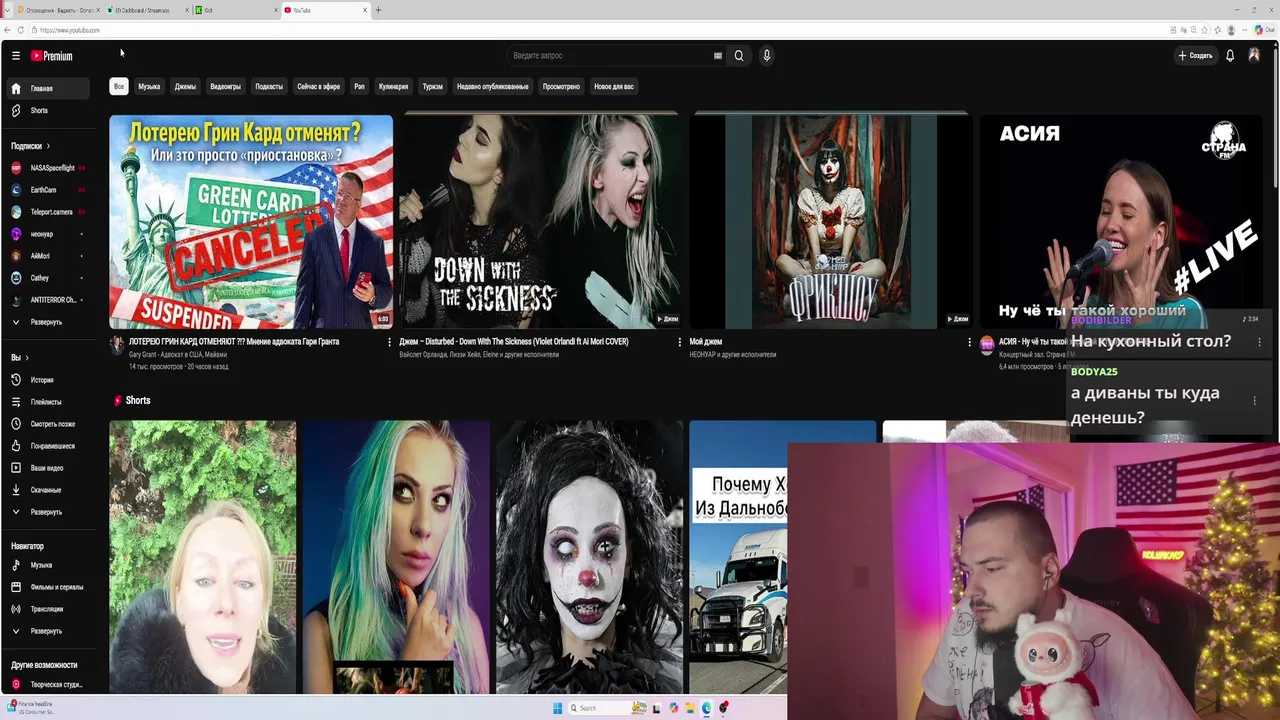Open the ЛОТЕРЕЮ ГРИН КАРД ОТМЕНЯЮТ video title
This screenshot has height=720, width=1280.
click(x=234, y=341)
